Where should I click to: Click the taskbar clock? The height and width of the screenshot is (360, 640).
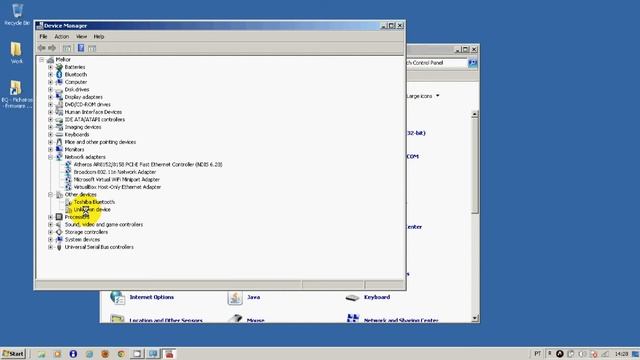coord(621,354)
